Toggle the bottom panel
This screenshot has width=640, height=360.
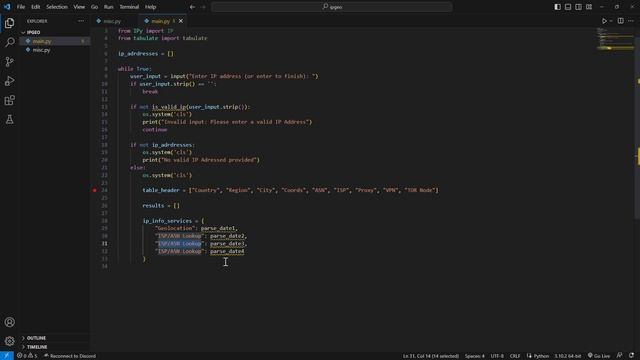pyautogui.click(x=568, y=7)
